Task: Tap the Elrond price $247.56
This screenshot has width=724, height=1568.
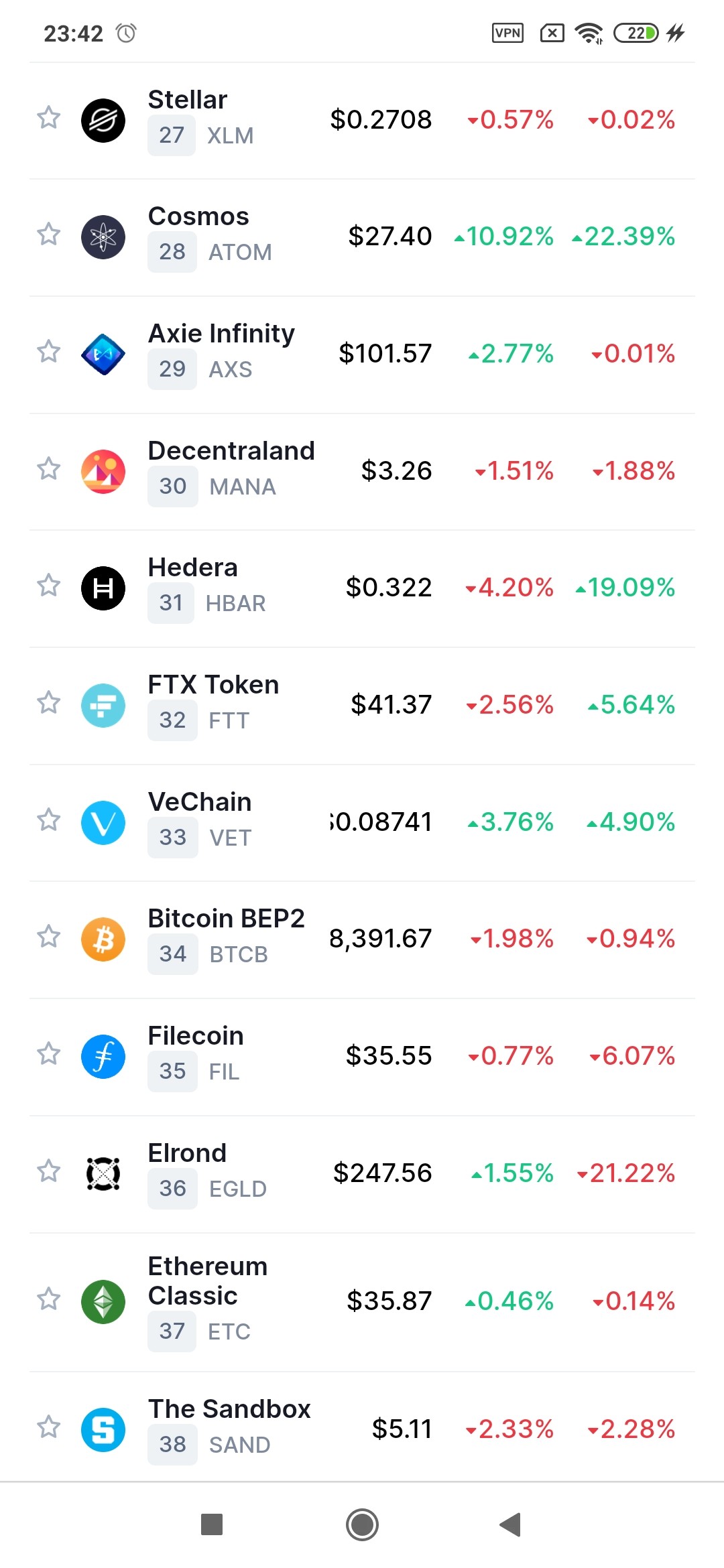Action: 383,1173
